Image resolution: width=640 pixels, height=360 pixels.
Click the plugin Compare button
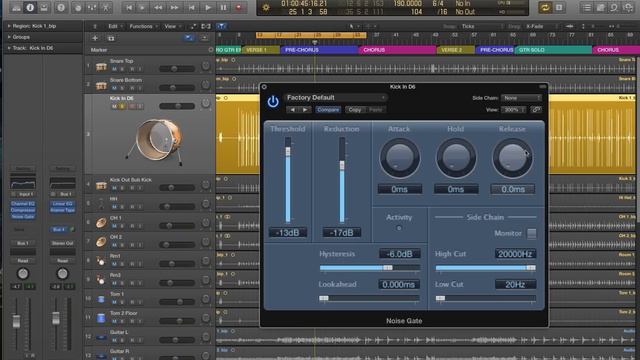[x=328, y=109]
